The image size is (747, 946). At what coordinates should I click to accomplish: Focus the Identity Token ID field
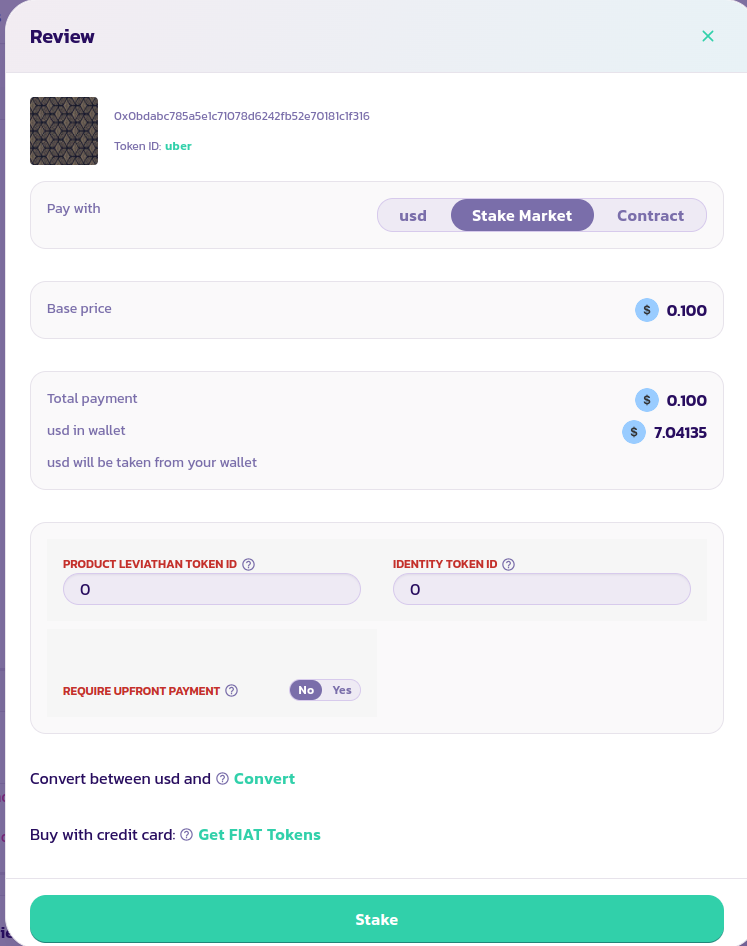(x=541, y=590)
